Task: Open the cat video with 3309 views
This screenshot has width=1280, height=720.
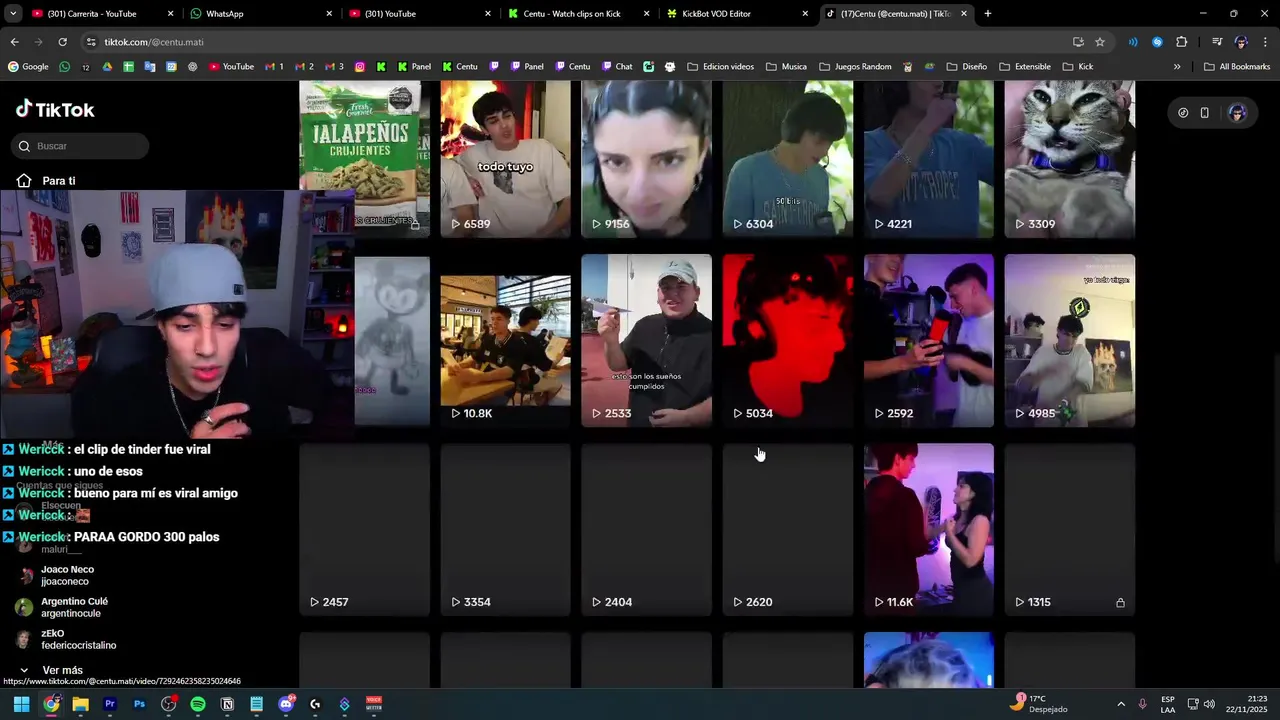Action: (1069, 158)
